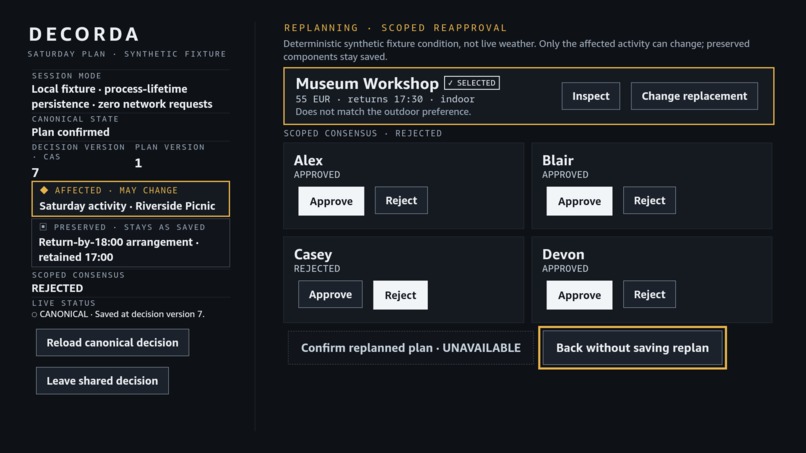Screen dimensions: 806x453
Task: Click 'SATURDAY PLAN · SYNTHETIC FIXTURE' subtitle
Action: [x=126, y=54]
